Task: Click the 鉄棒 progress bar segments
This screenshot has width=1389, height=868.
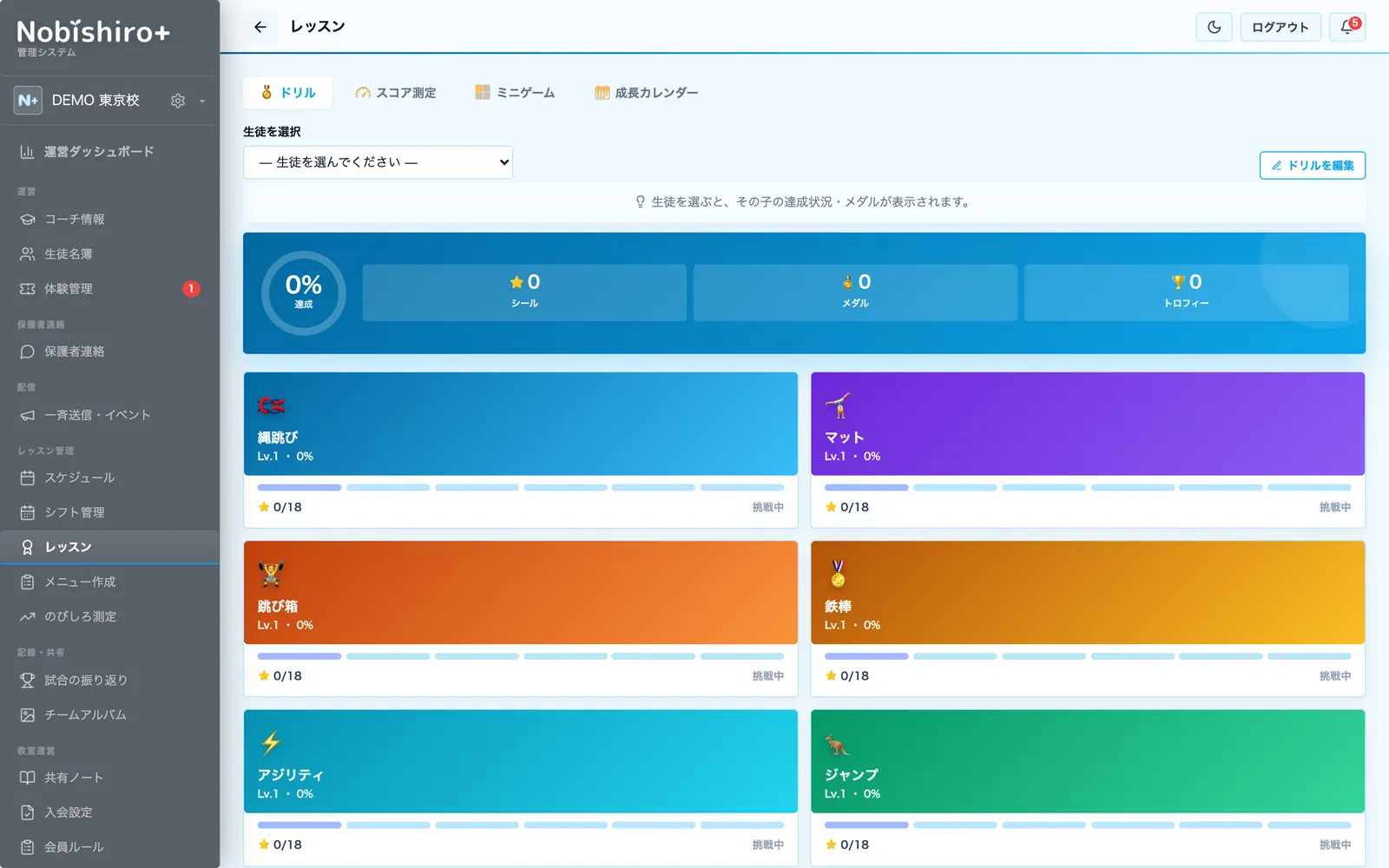Action: [x=1088, y=656]
